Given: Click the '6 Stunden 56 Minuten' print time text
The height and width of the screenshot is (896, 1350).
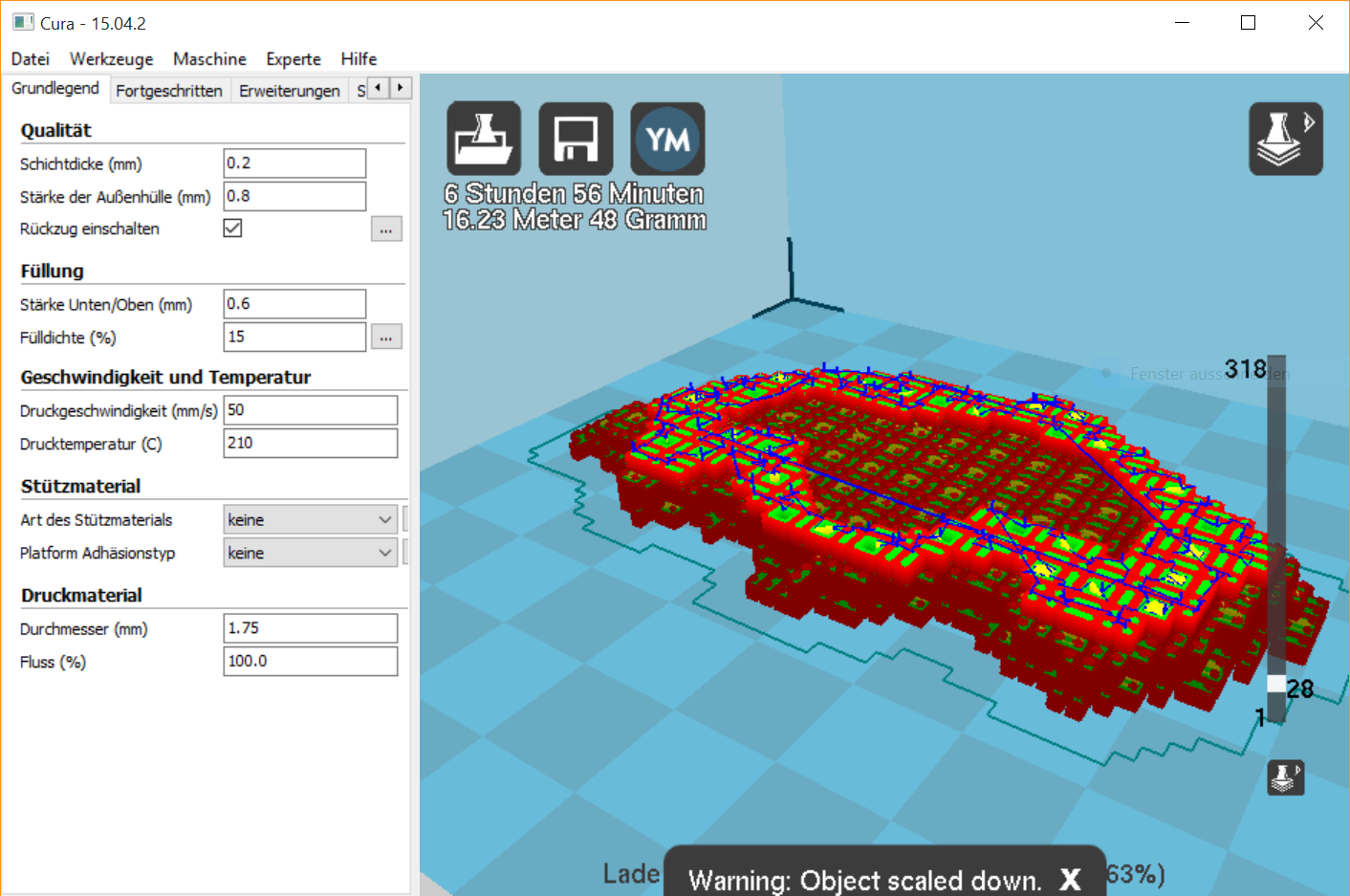Looking at the screenshot, I should coord(574,193).
